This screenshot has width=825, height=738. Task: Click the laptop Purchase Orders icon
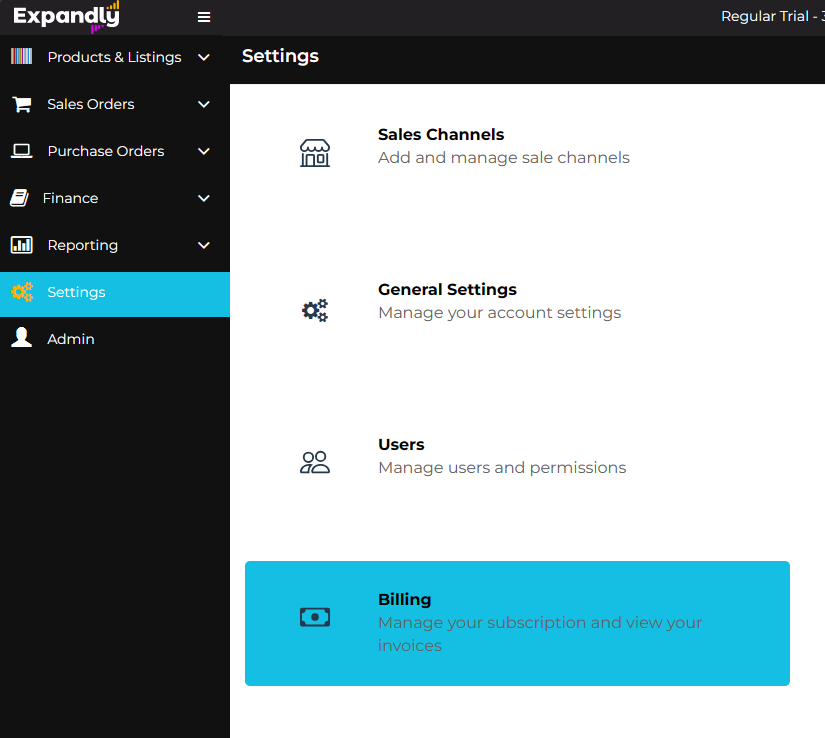coord(21,151)
